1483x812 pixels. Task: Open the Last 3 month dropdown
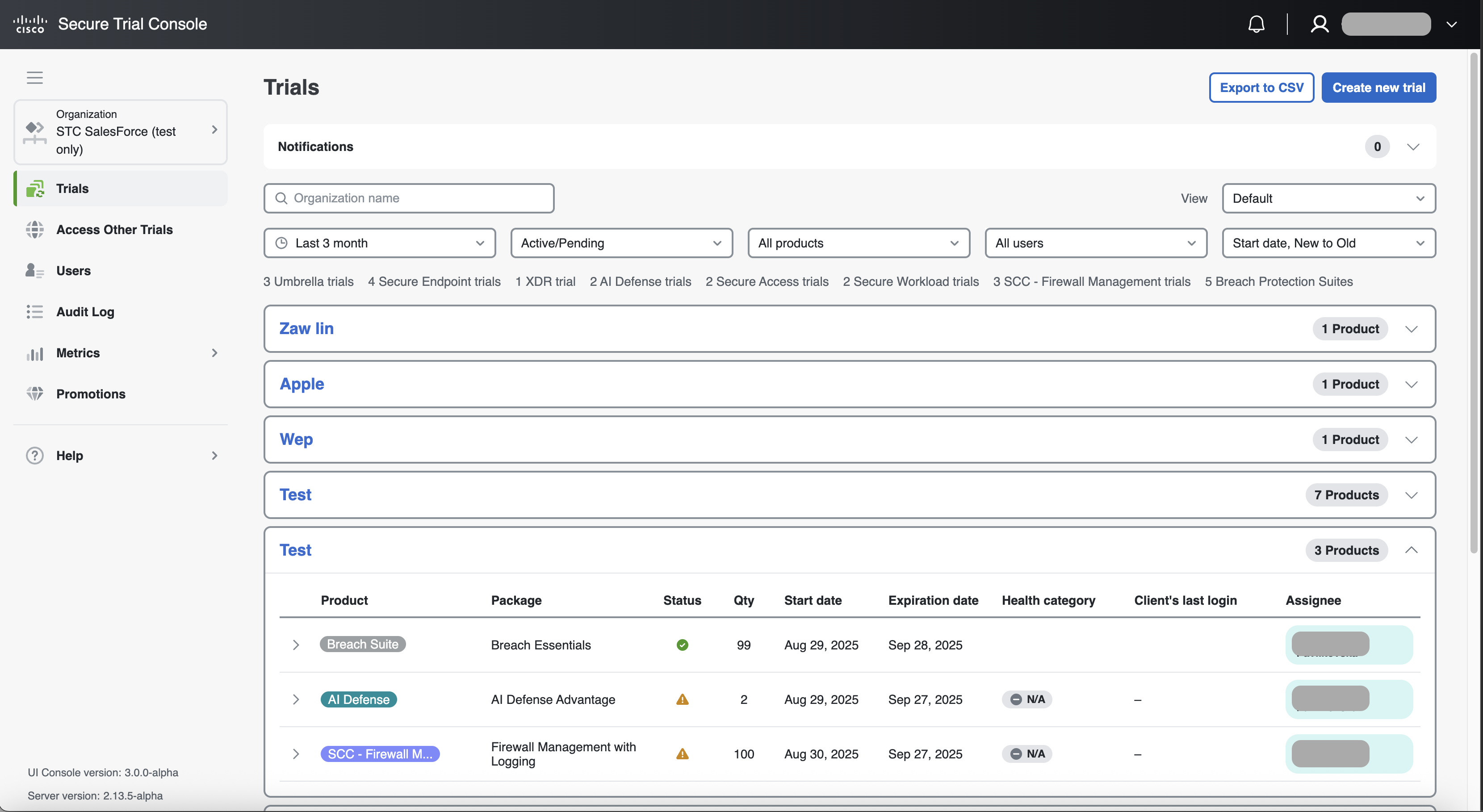point(379,243)
